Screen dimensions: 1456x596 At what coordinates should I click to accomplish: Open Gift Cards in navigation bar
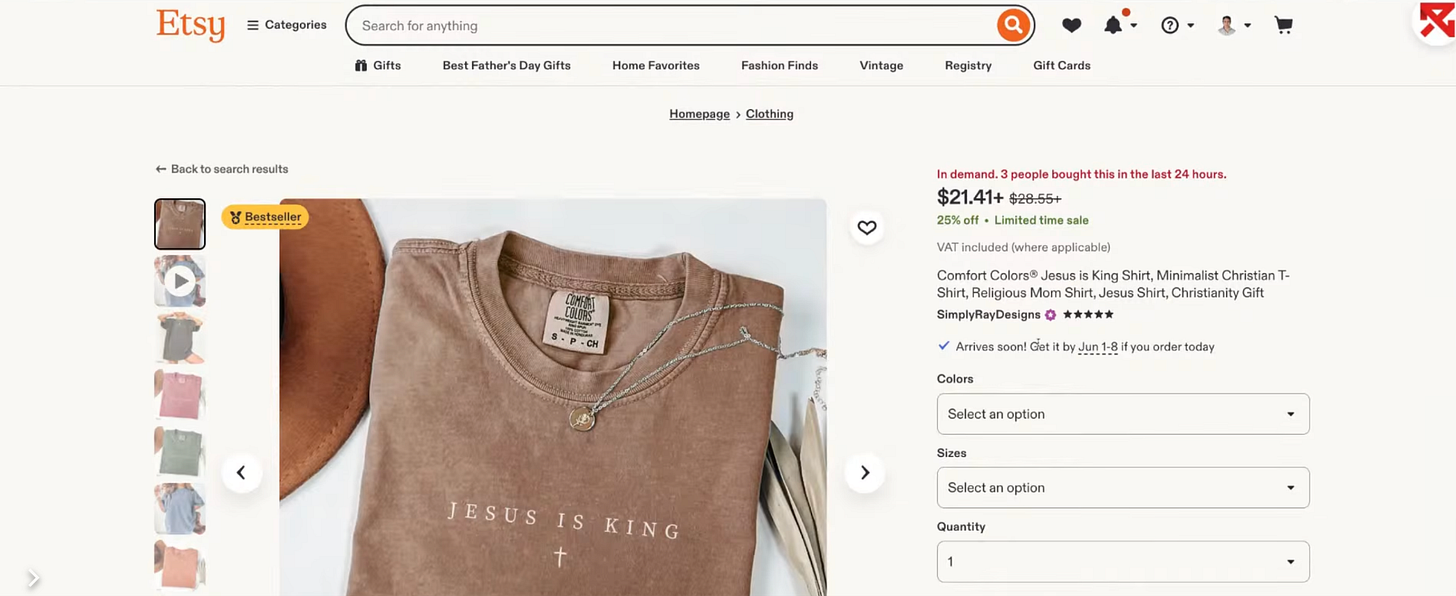click(1062, 66)
